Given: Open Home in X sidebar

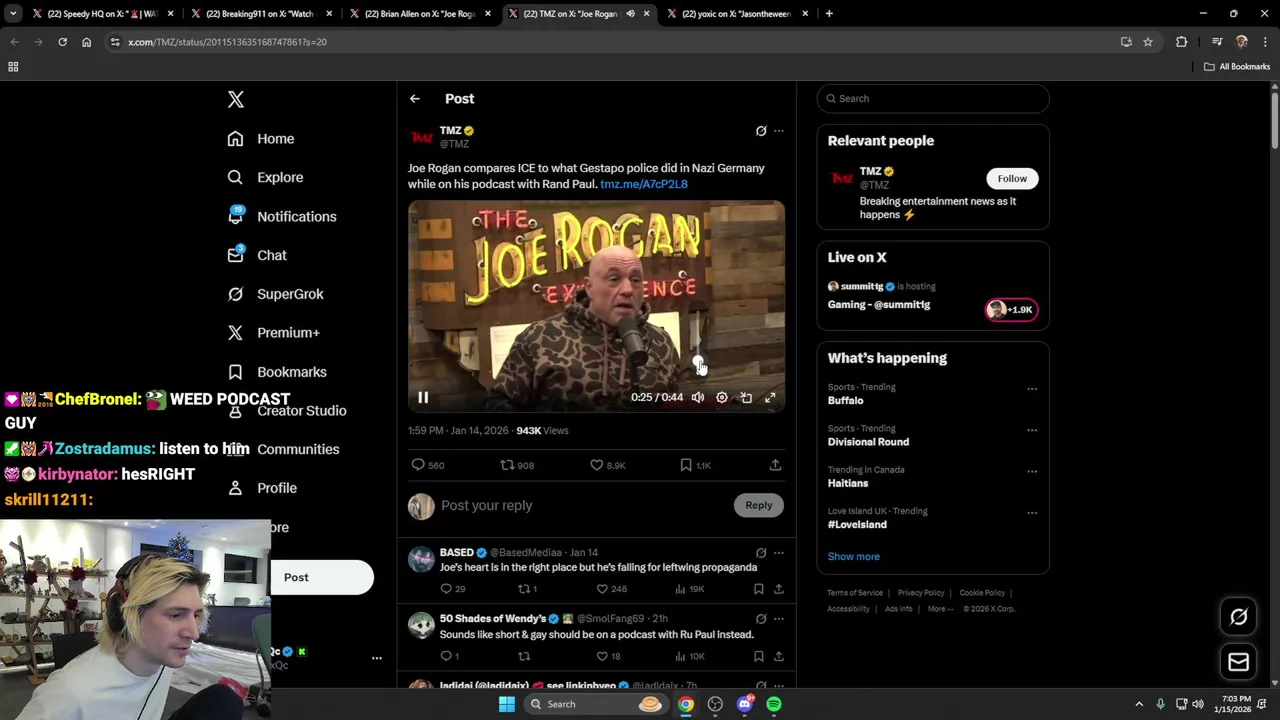Looking at the screenshot, I should 261,139.
